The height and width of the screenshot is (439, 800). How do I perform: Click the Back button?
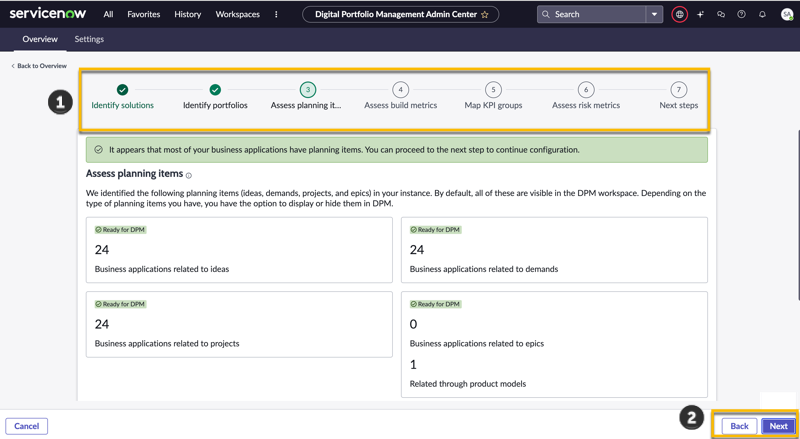[x=739, y=426]
